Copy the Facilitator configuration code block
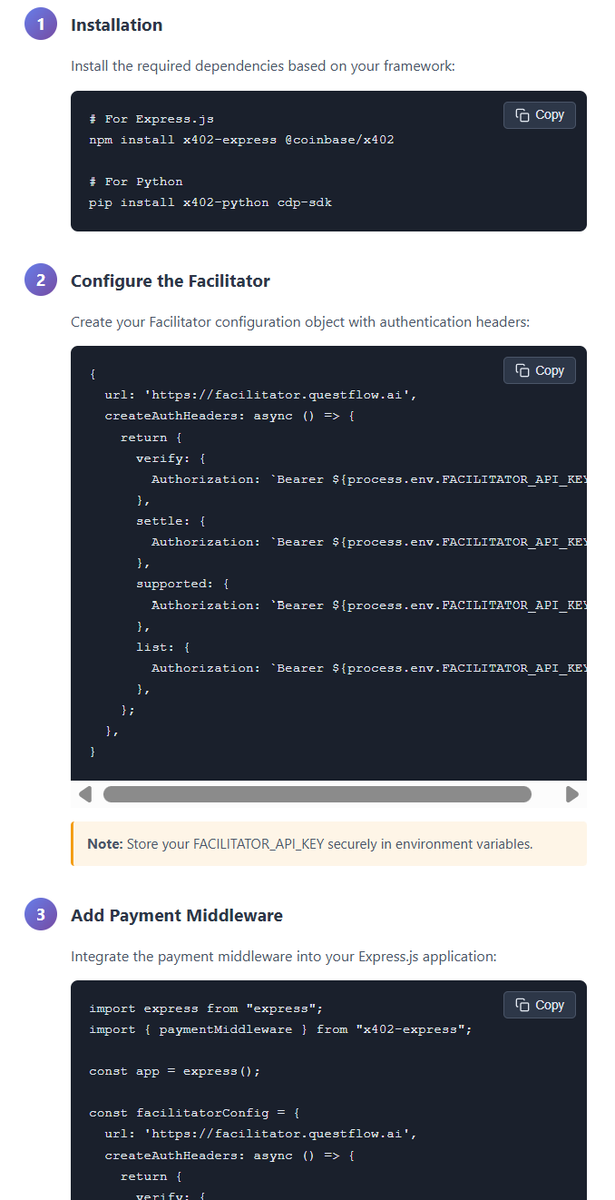The height and width of the screenshot is (1200, 615). (540, 370)
